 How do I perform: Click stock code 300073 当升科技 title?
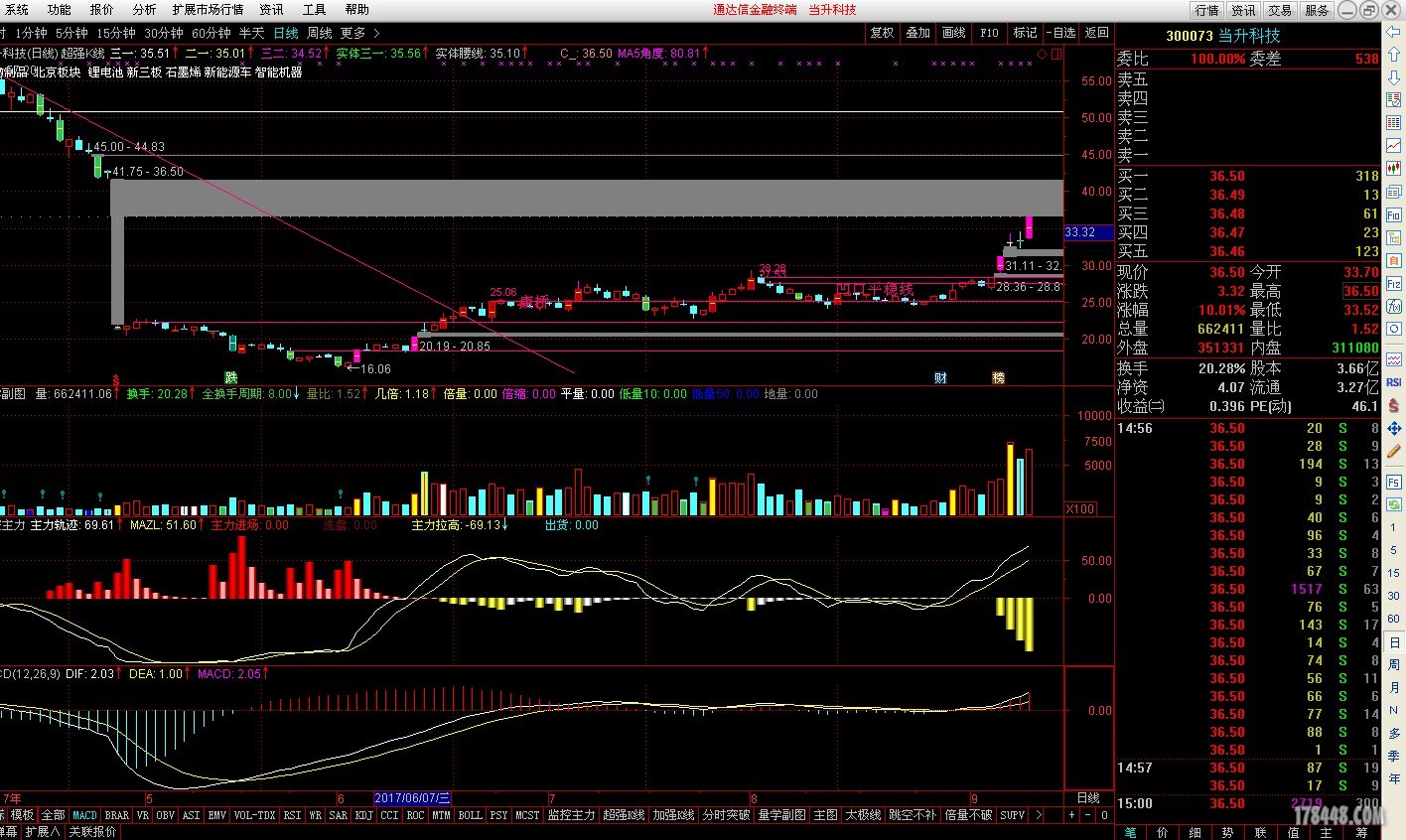(x=1223, y=36)
